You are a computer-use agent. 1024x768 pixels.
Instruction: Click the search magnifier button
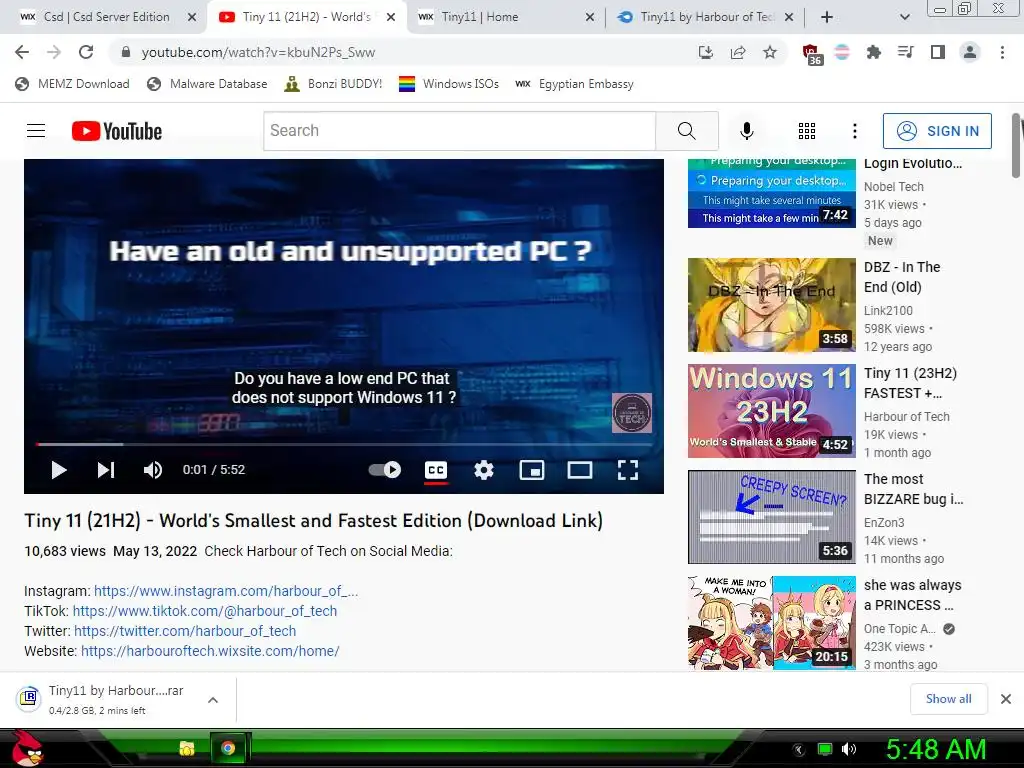pos(687,131)
